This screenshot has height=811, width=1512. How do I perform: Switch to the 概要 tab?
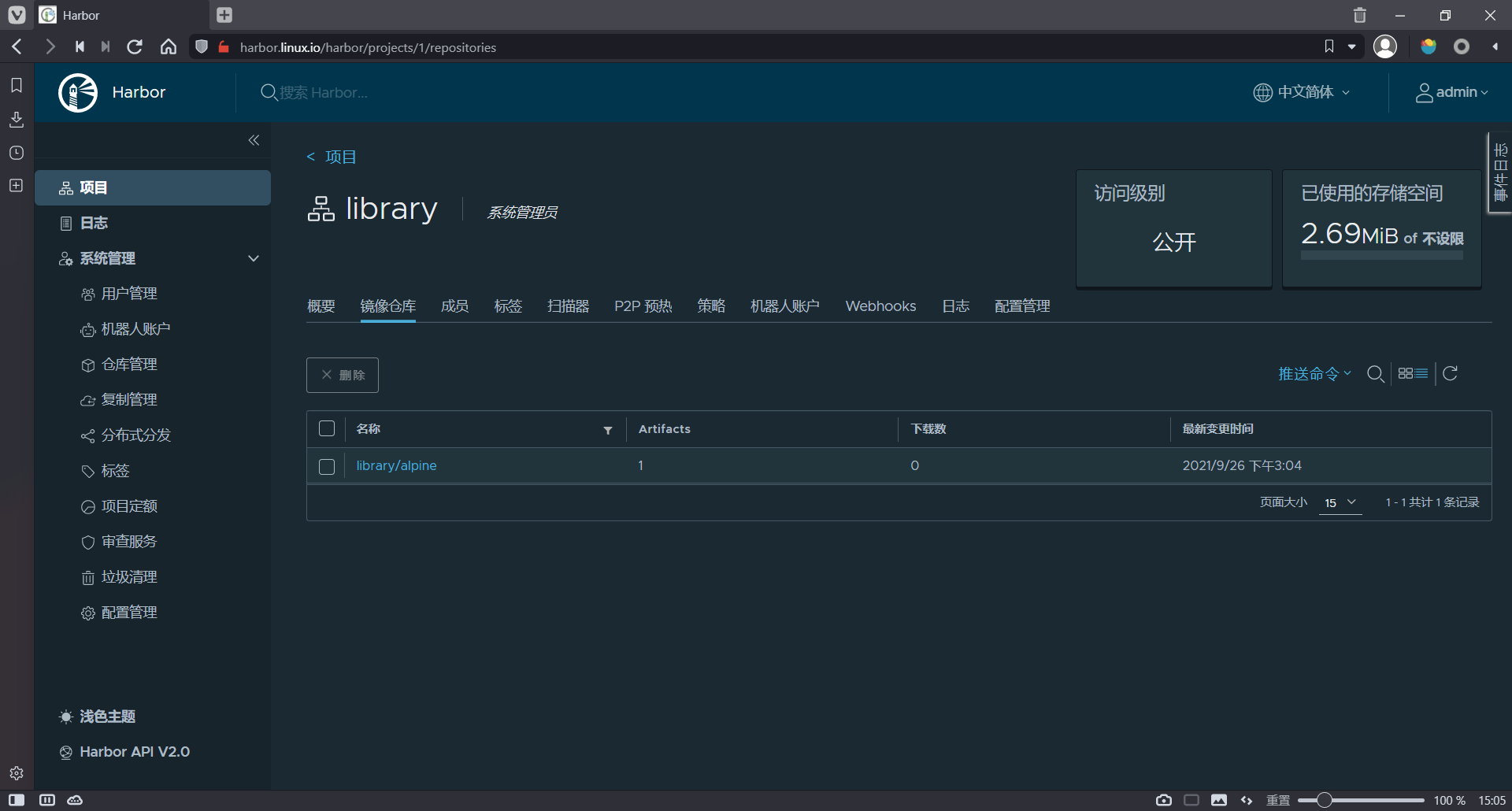tap(321, 306)
